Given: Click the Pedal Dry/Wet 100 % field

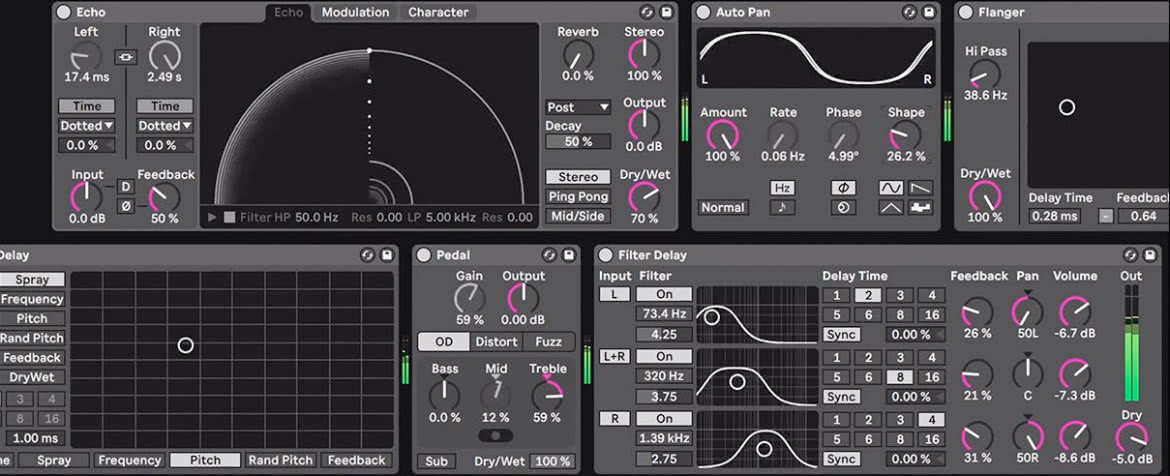Looking at the screenshot, I should pos(553,461).
